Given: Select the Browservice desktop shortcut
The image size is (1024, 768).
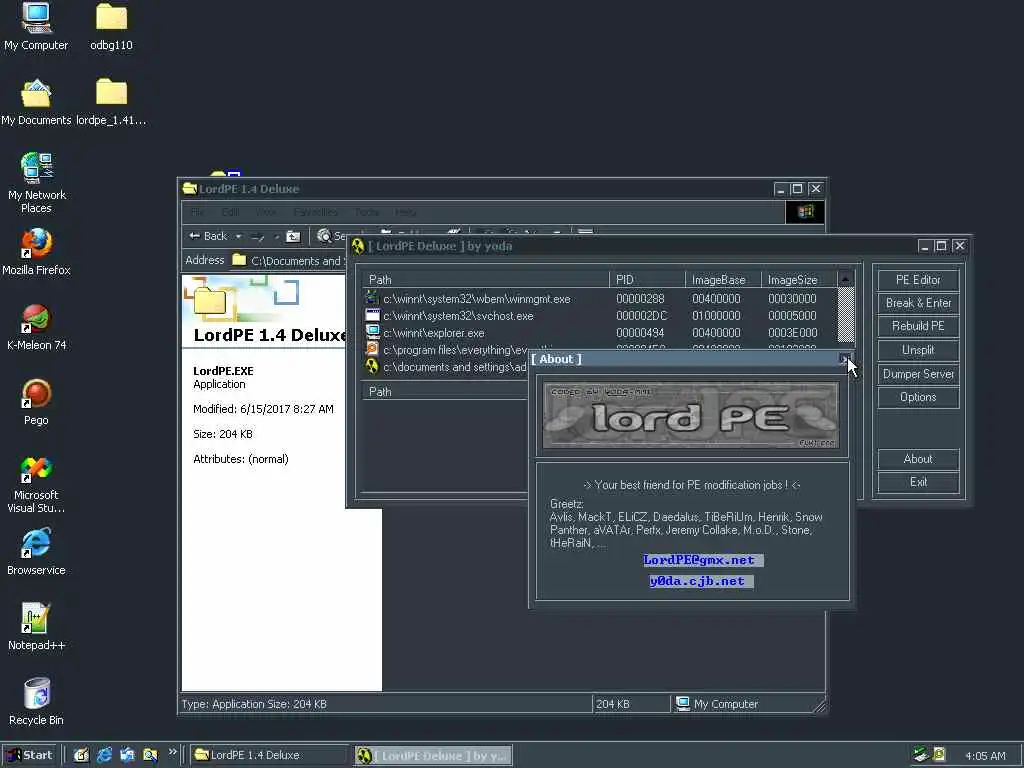Looking at the screenshot, I should tap(36, 552).
